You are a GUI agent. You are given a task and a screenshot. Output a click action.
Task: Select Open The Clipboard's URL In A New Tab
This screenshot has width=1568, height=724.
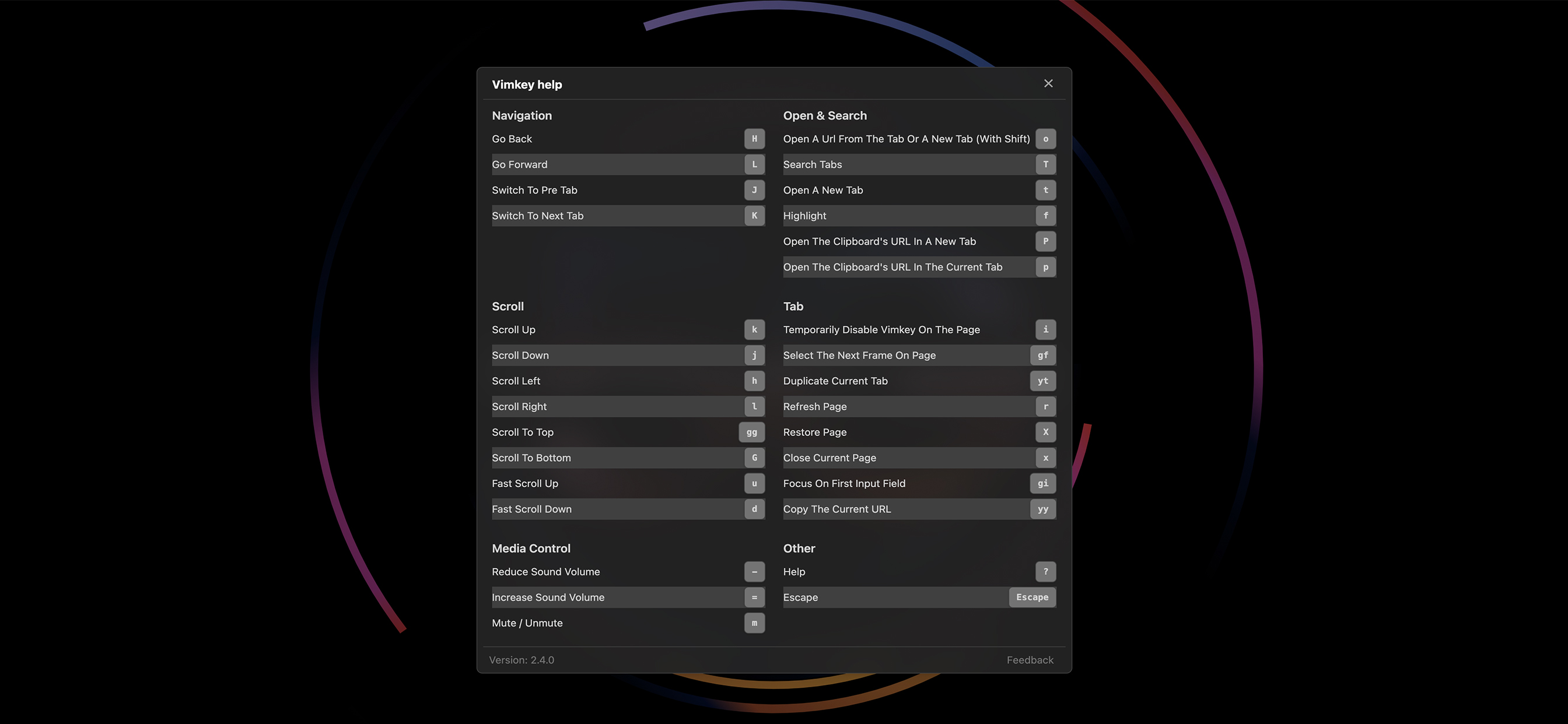pyautogui.click(x=880, y=241)
